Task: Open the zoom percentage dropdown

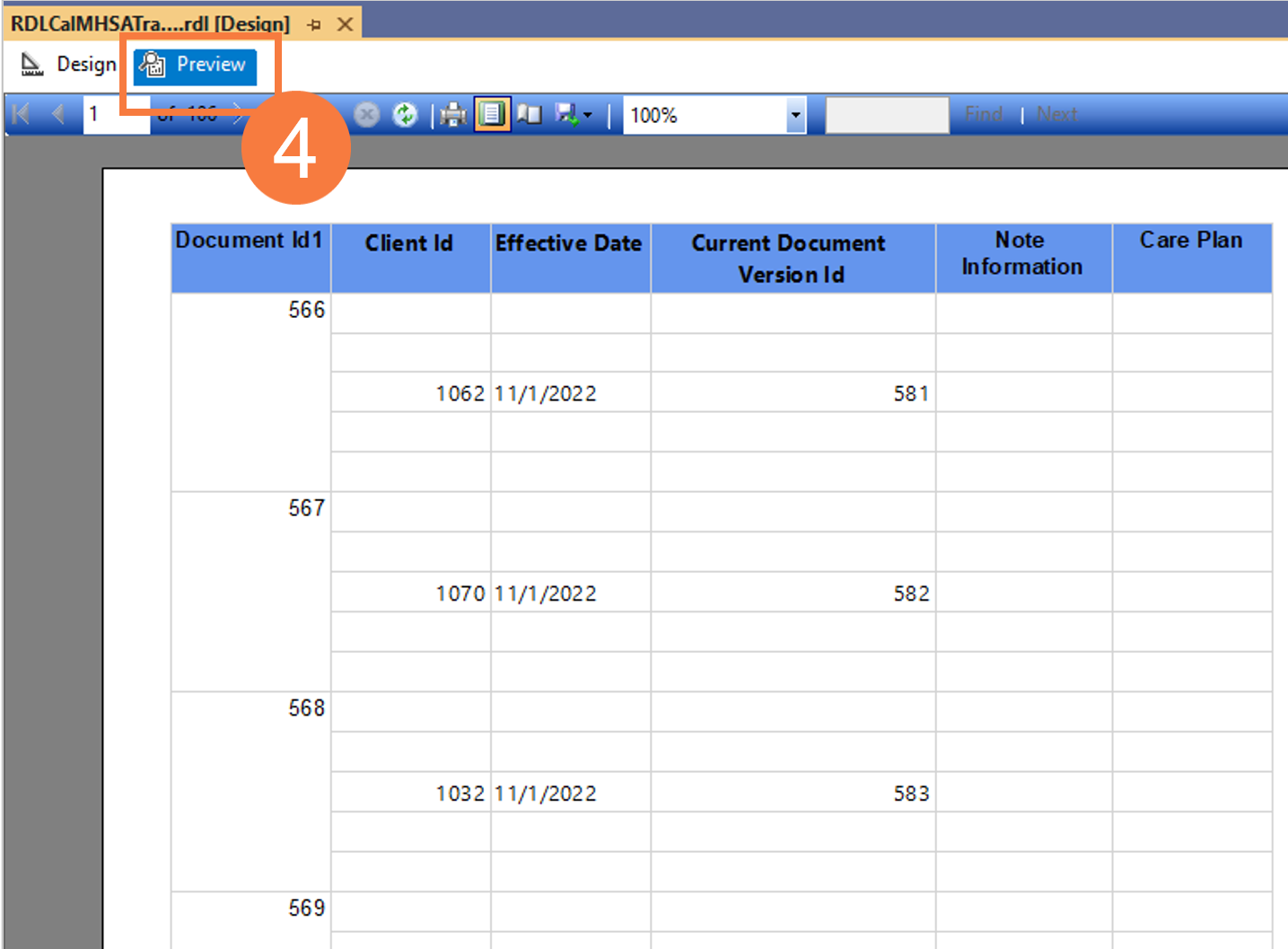Action: [x=793, y=114]
